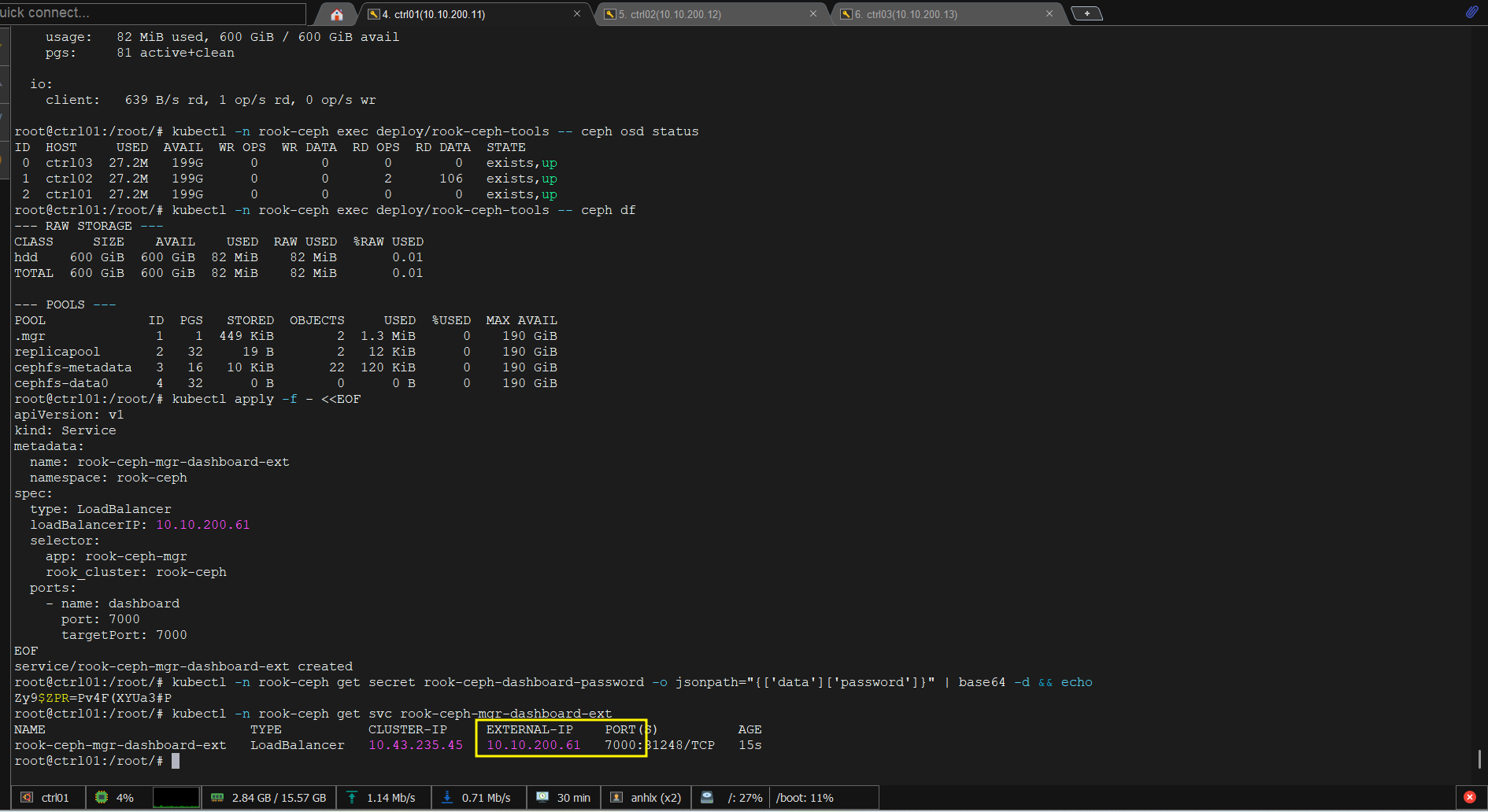This screenshot has height=812, width=1488.
Task: Click the 'targetPort: 7000' YAML line
Action: click(x=124, y=635)
